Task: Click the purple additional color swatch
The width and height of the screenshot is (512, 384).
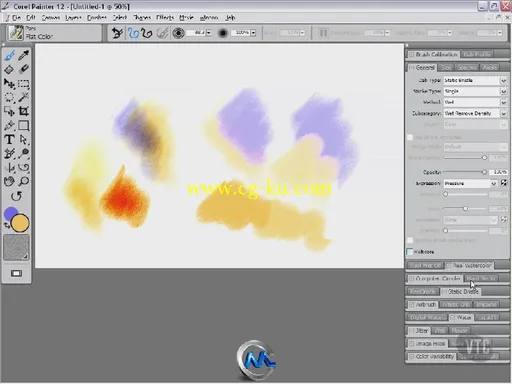Action: click(x=10, y=213)
